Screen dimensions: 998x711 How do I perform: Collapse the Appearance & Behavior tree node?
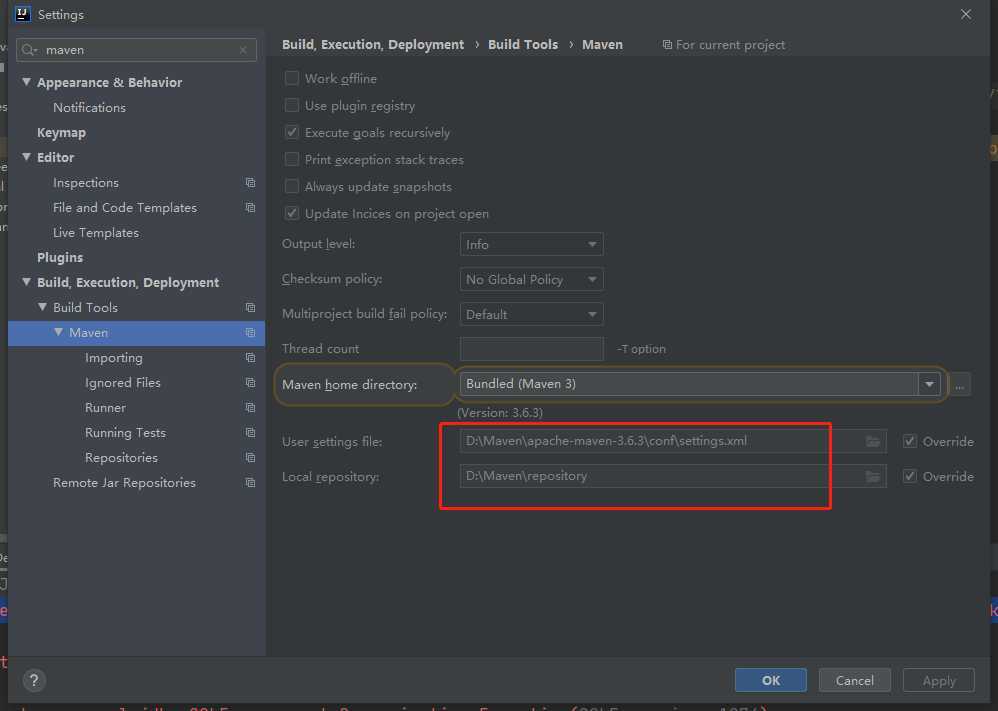[x=27, y=82]
